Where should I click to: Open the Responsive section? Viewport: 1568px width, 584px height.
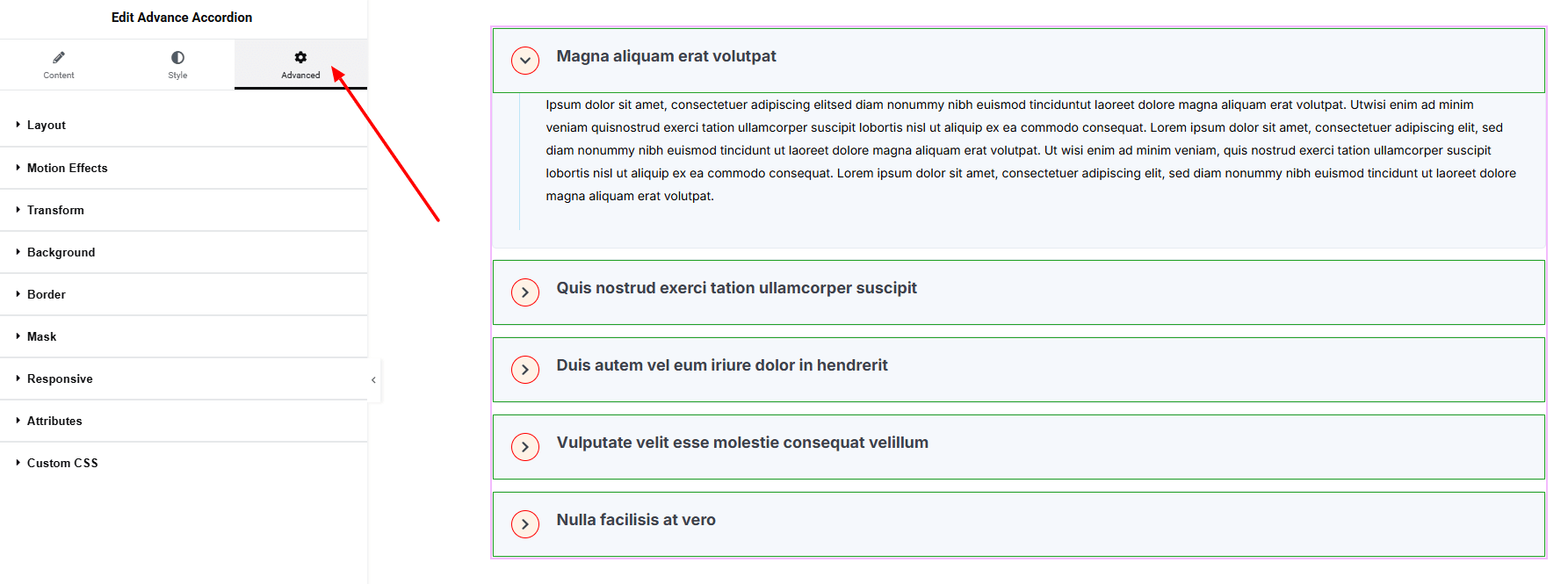coord(60,379)
